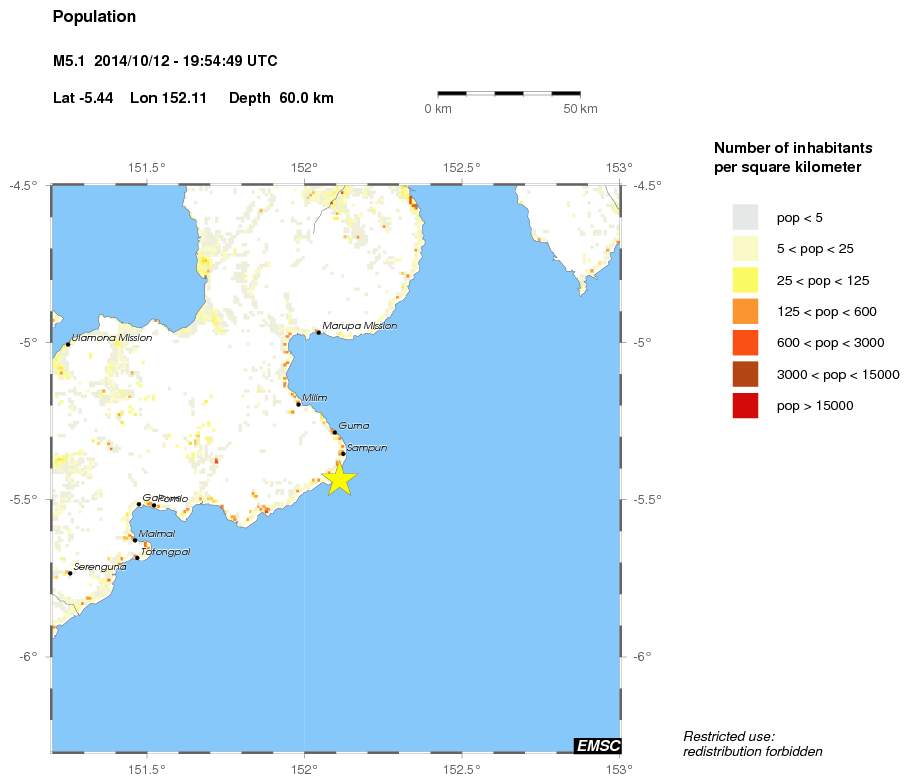The height and width of the screenshot is (784, 910).
Task: Click the yellow earthquake epicenter star
Action: pos(340,479)
